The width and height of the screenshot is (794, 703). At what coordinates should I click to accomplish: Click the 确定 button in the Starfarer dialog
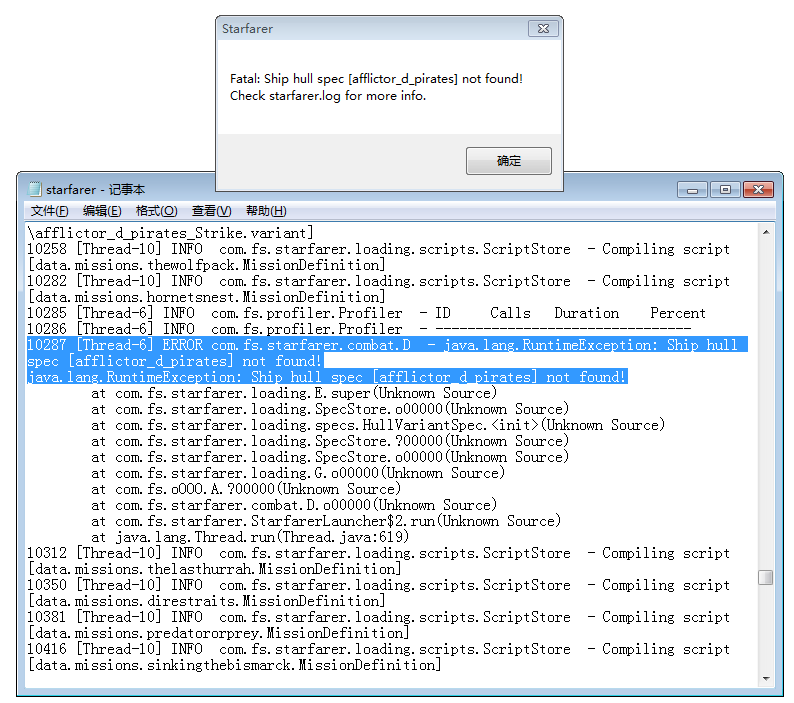point(508,161)
